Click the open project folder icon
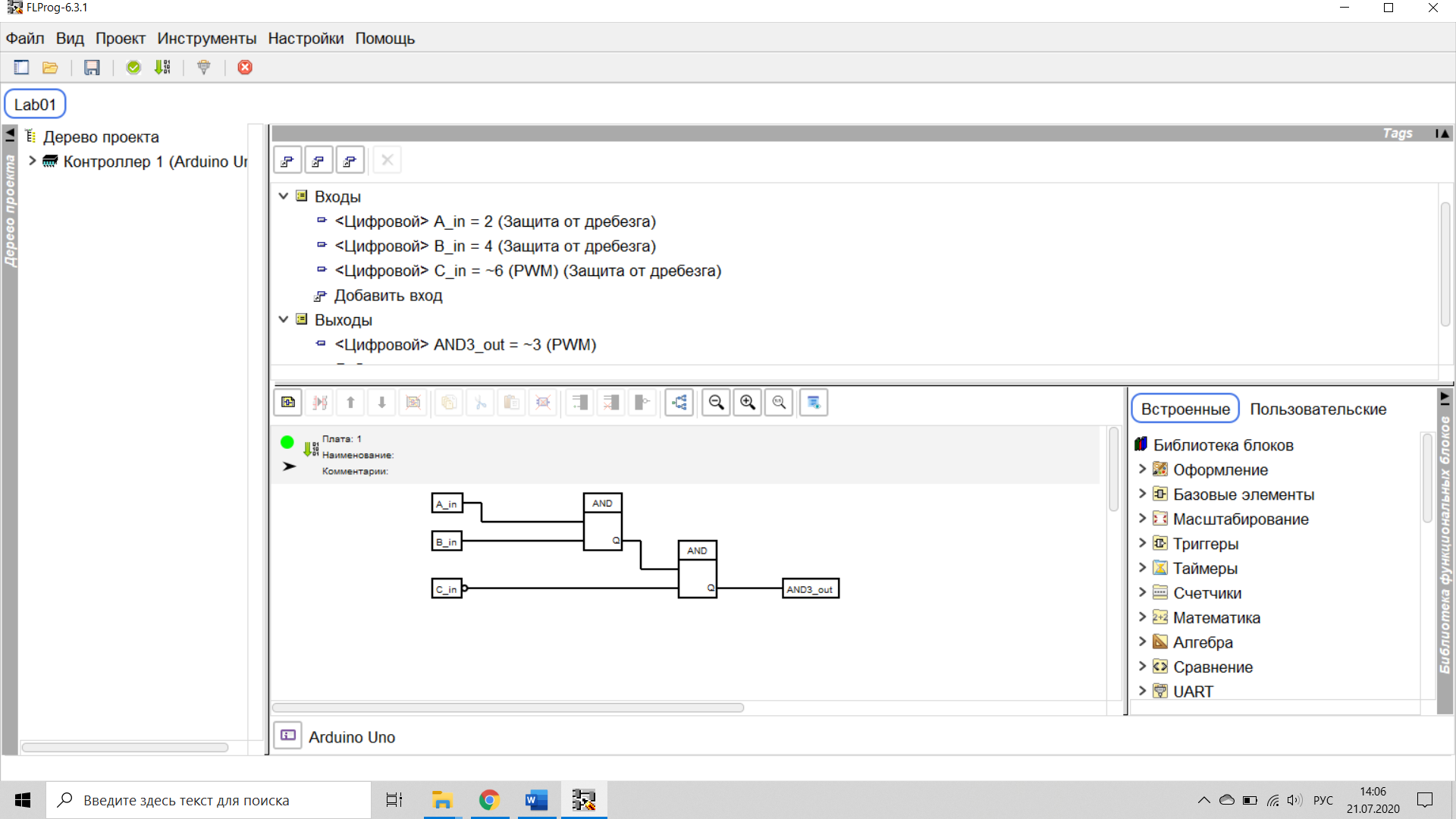Screen dimensions: 1456x819 (x=50, y=67)
